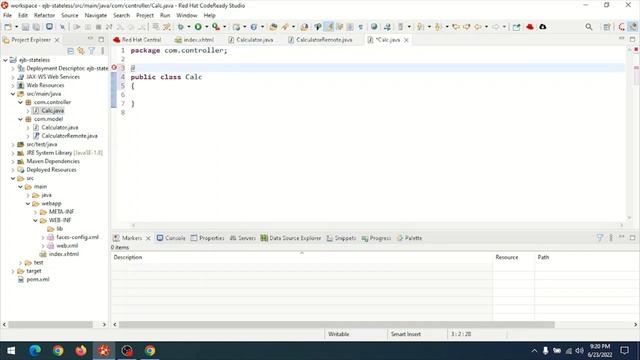Open the Navigate menu
The height and width of the screenshot is (360, 640).
pos(96,16)
